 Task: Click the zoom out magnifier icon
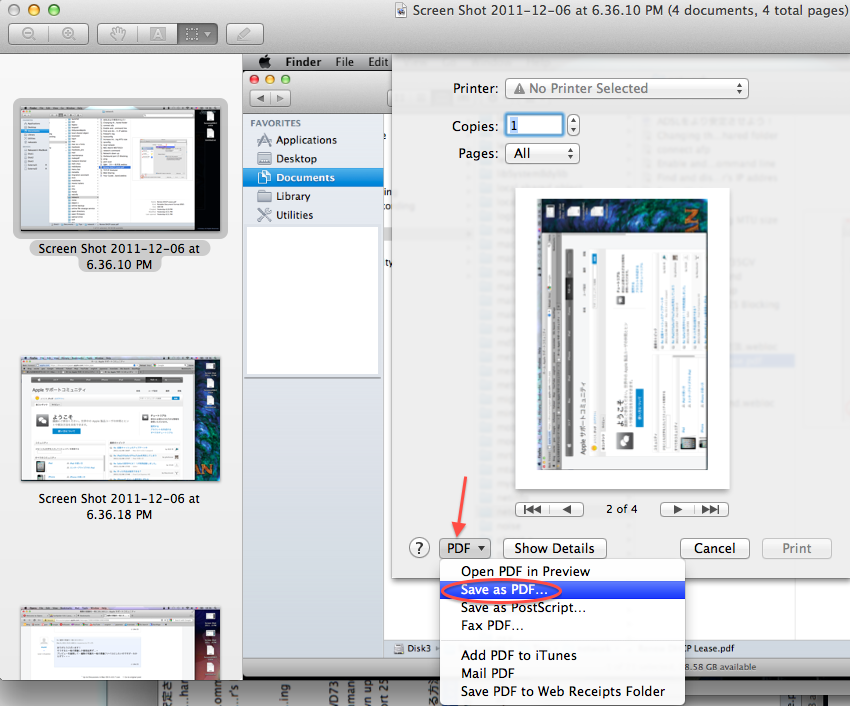point(29,34)
